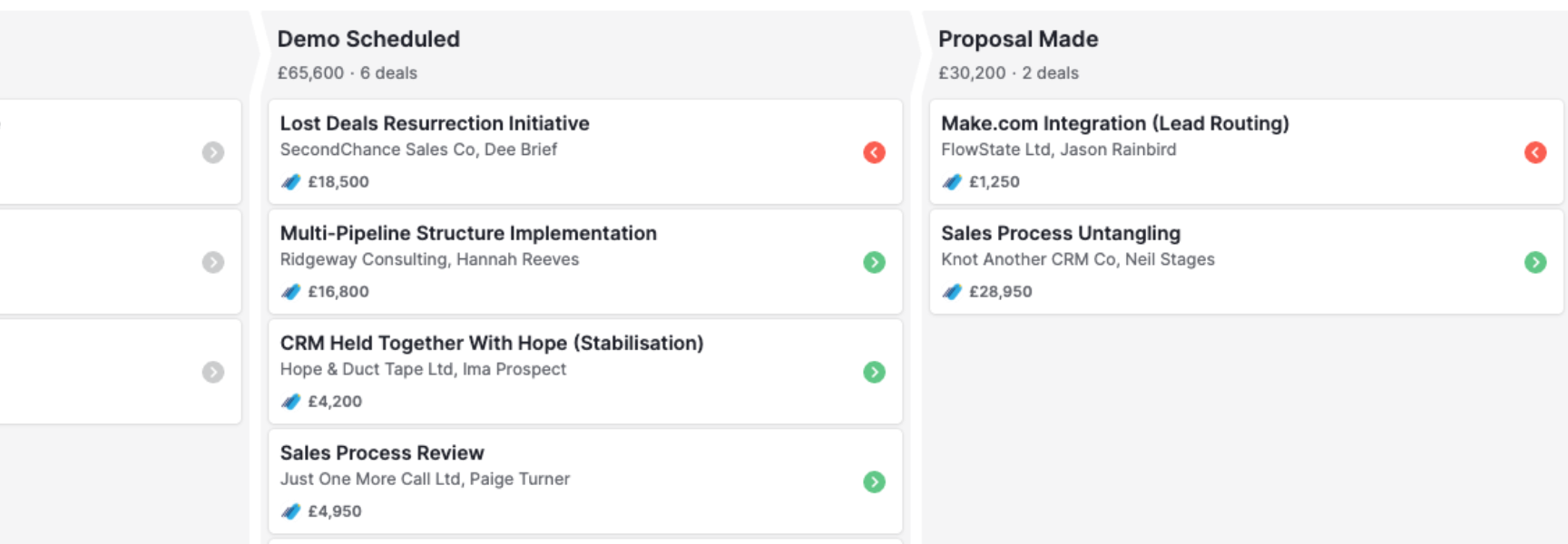Click FlowState Ltd, Jason Rainbird text
1568x544 pixels.
(1058, 150)
